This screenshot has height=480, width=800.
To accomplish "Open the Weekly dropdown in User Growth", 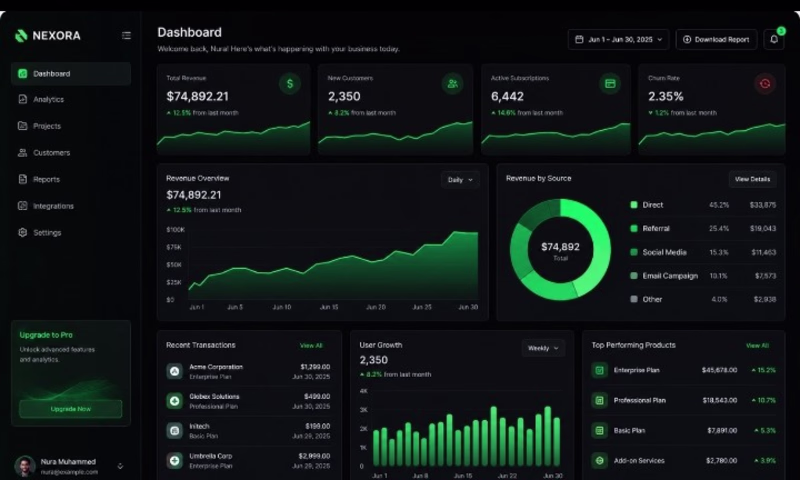I will 543,348.
